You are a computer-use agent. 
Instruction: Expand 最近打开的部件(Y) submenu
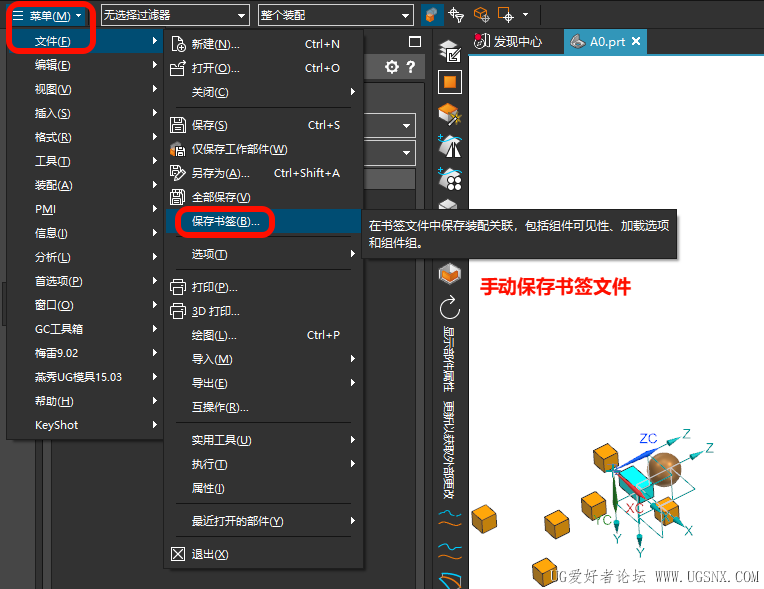click(x=263, y=521)
